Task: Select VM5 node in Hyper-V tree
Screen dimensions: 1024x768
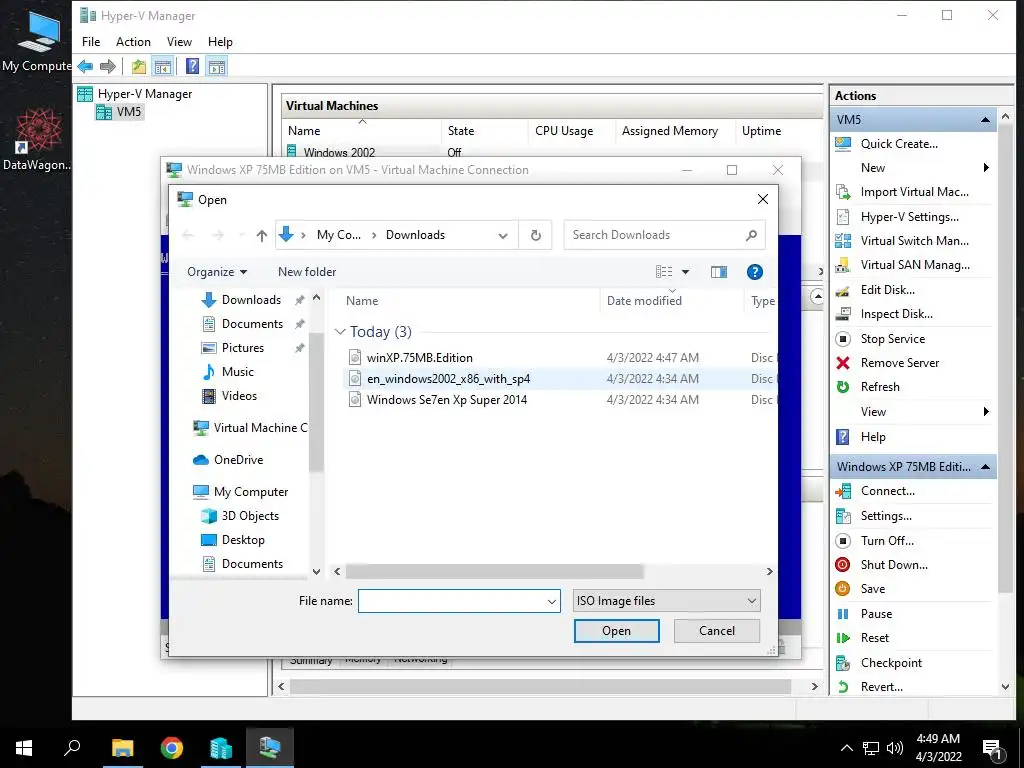Action: pyautogui.click(x=129, y=112)
